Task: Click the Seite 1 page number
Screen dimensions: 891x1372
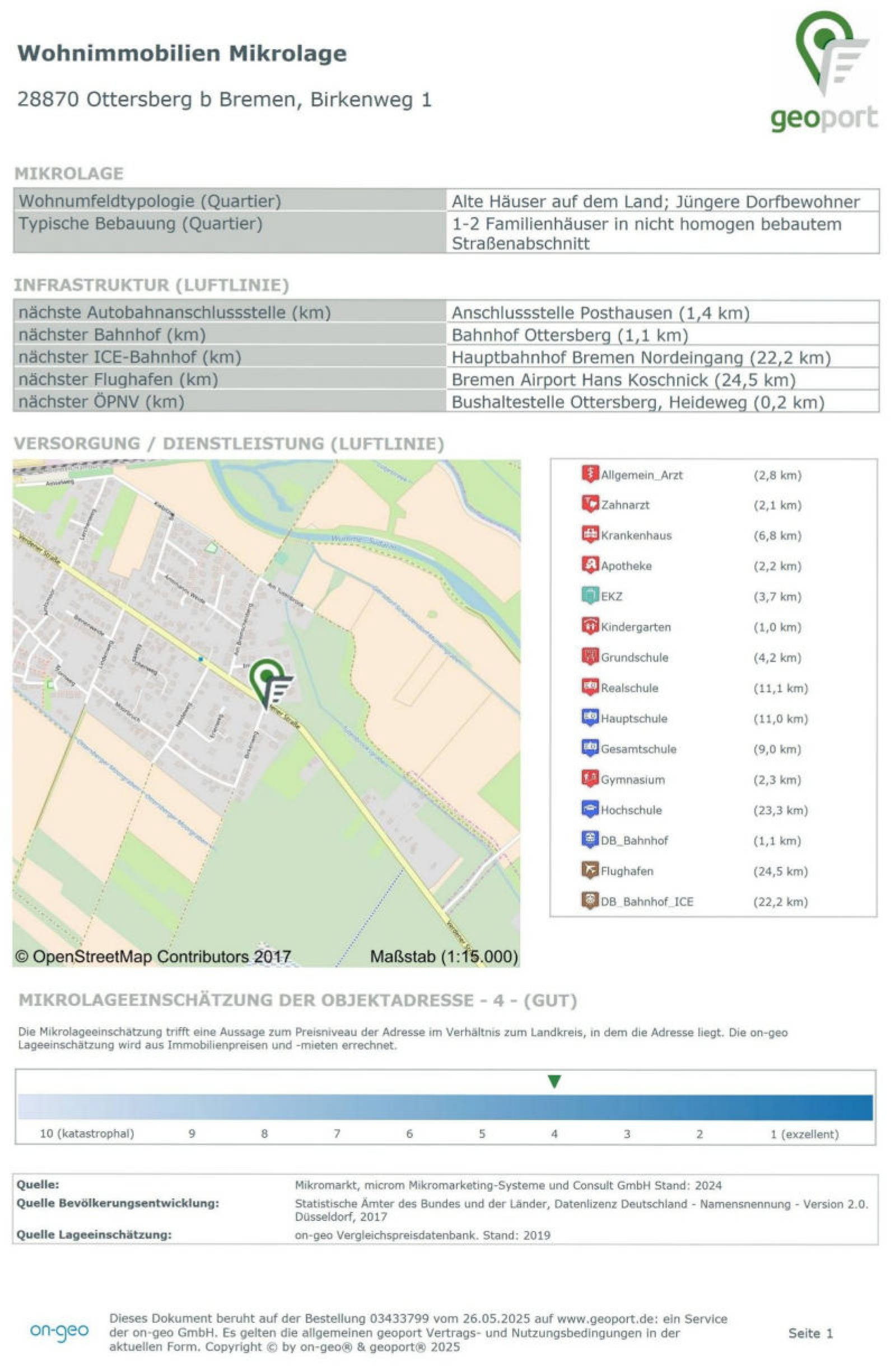Action: point(810,1333)
